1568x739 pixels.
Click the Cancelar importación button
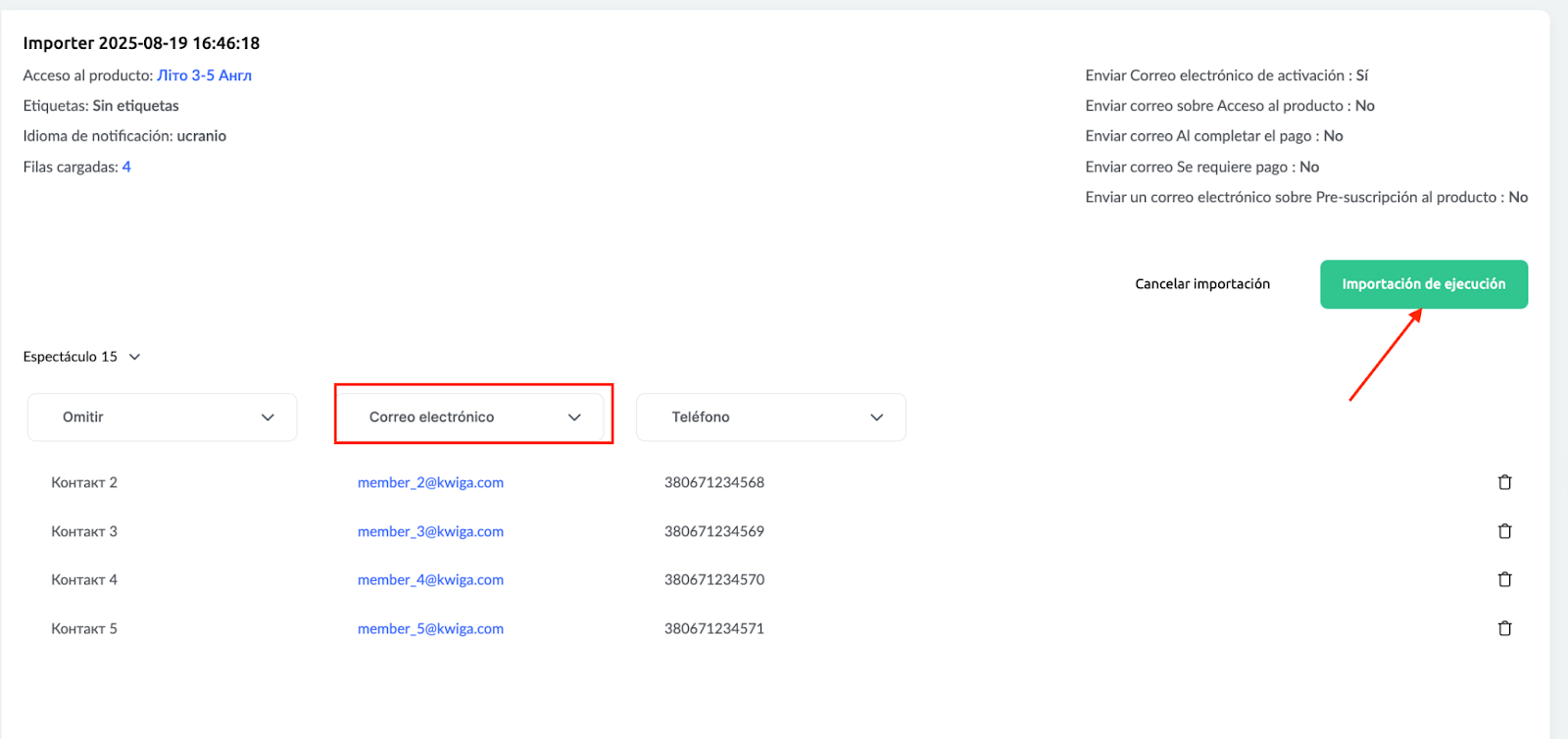pos(1201,284)
